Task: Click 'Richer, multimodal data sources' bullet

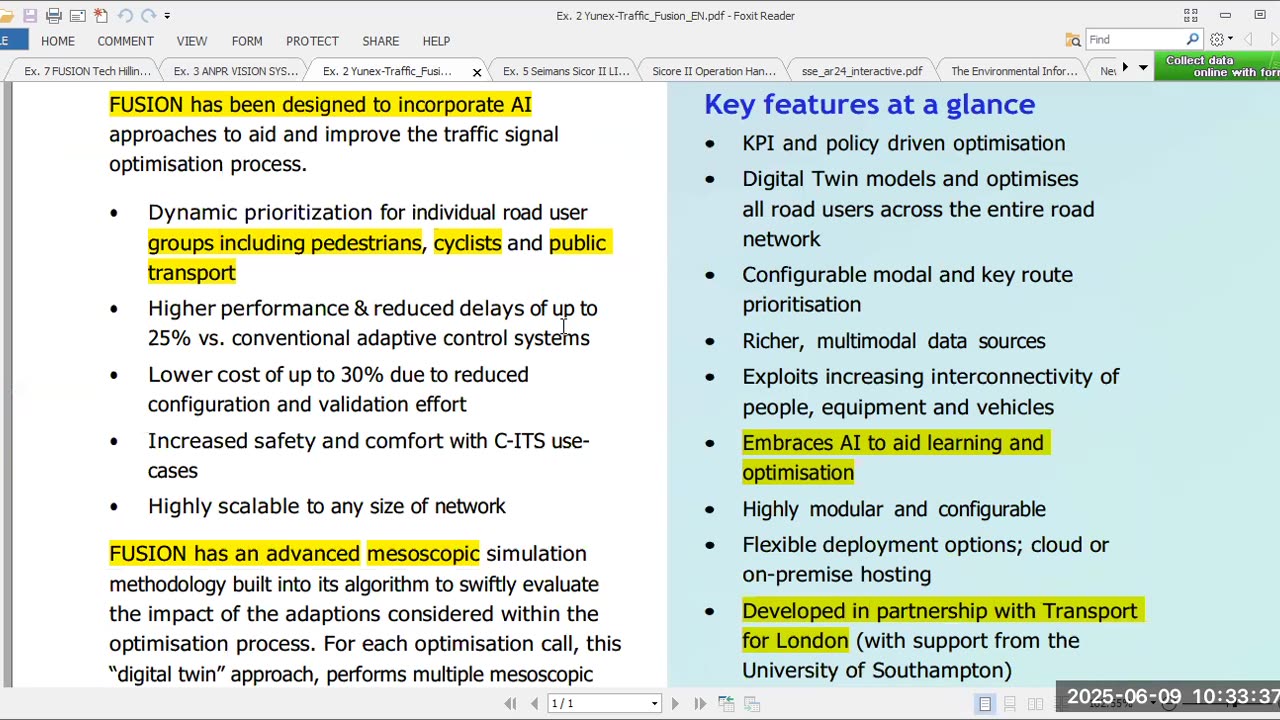Action: 893,341
